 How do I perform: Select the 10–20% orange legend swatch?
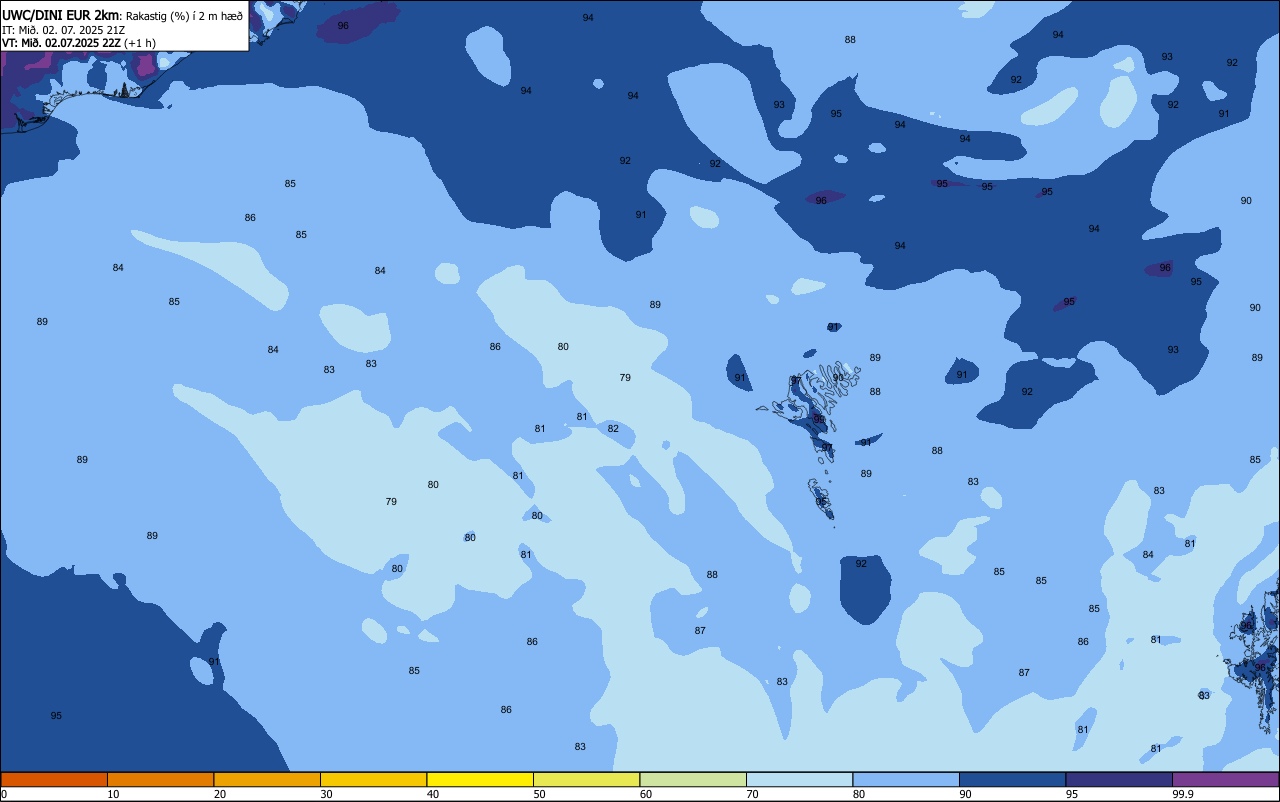[160, 779]
